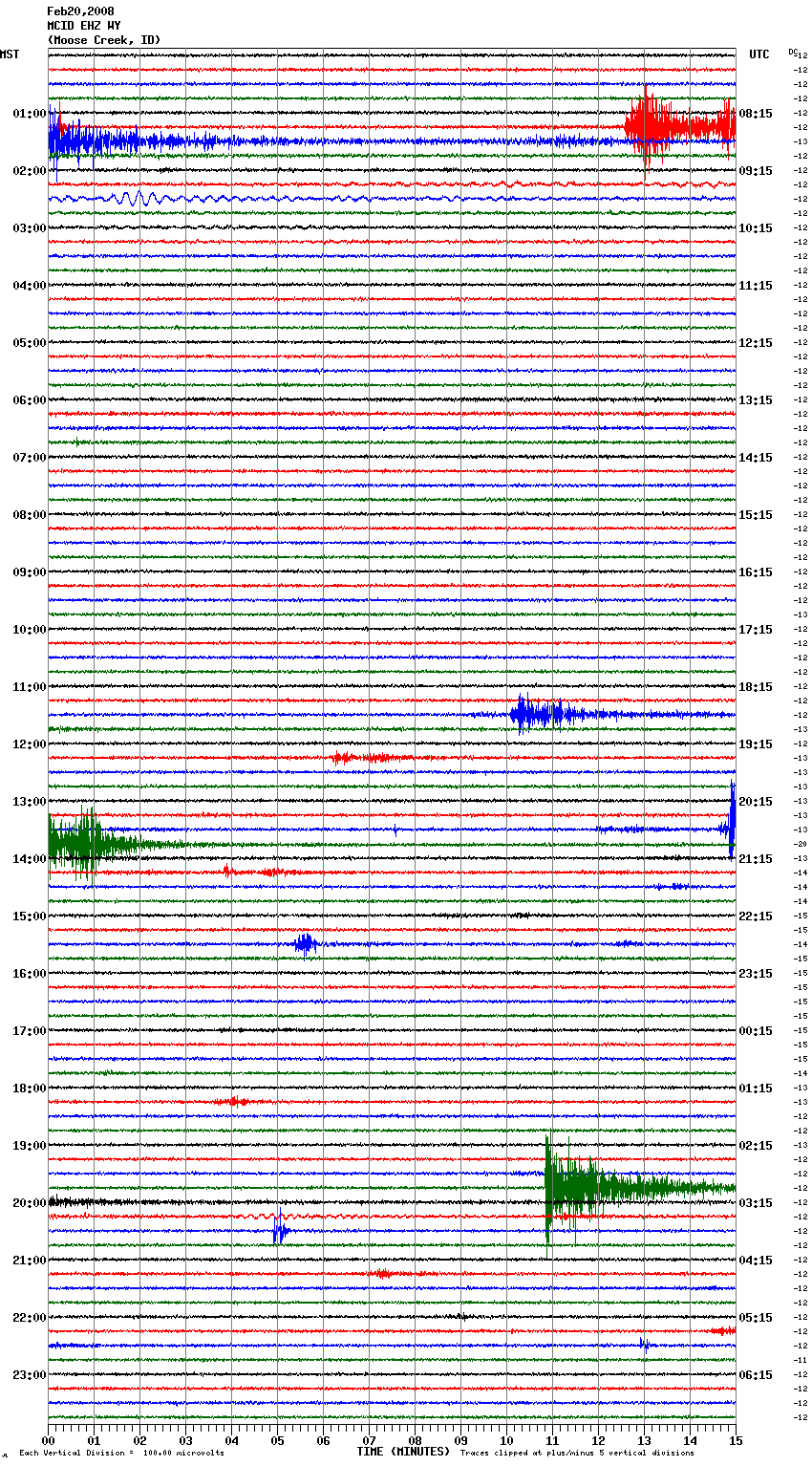Click the -11 DC offset value

(x=801, y=1361)
